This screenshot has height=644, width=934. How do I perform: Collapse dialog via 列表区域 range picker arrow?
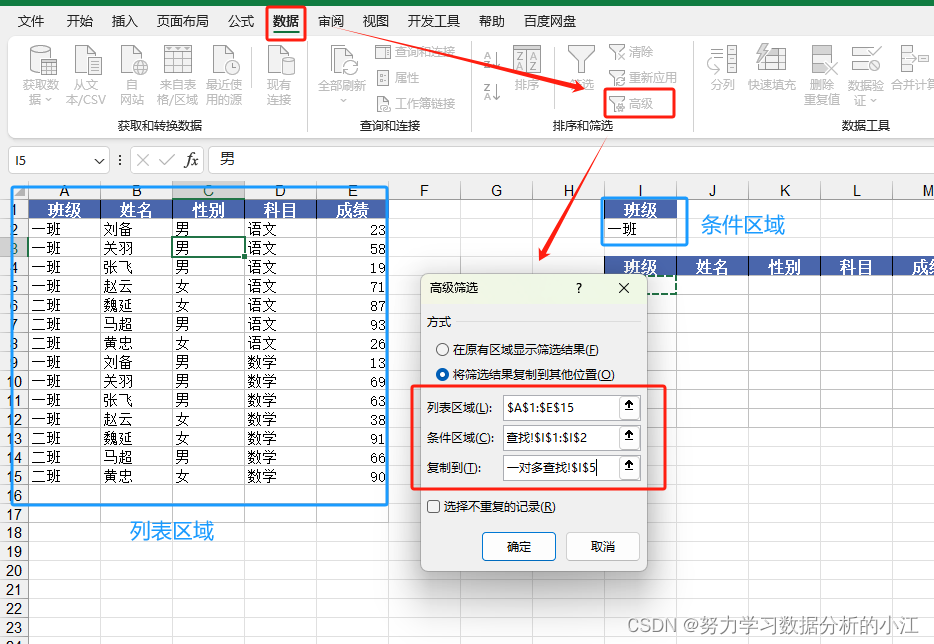coord(629,407)
